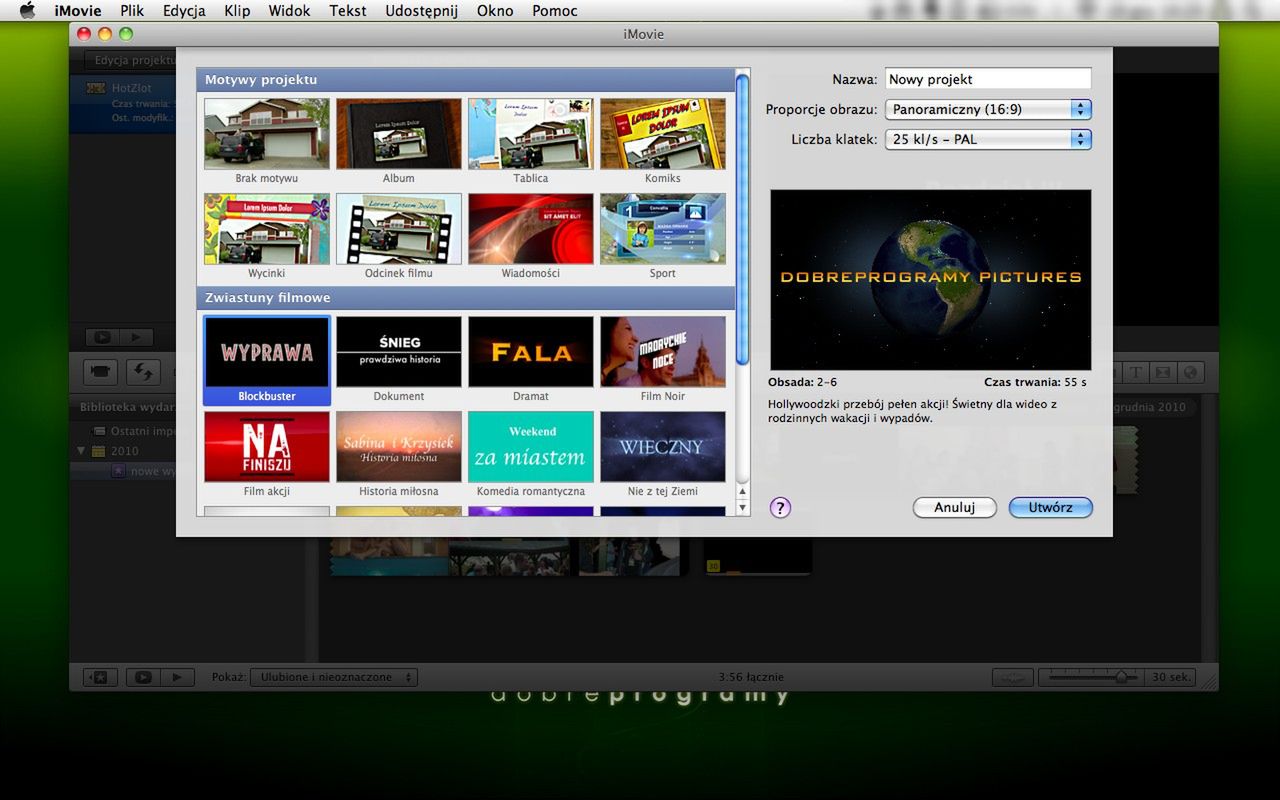1280x800 pixels.
Task: Click the swap events and projects icon
Action: click(143, 372)
